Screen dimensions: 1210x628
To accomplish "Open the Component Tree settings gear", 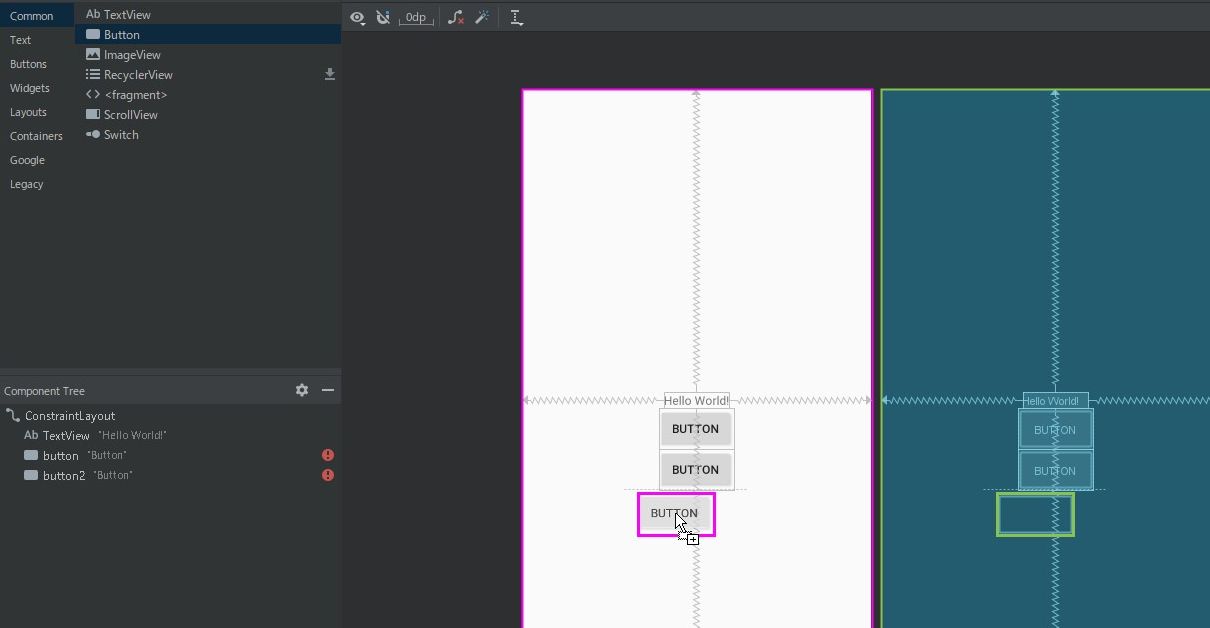I will pos(302,390).
